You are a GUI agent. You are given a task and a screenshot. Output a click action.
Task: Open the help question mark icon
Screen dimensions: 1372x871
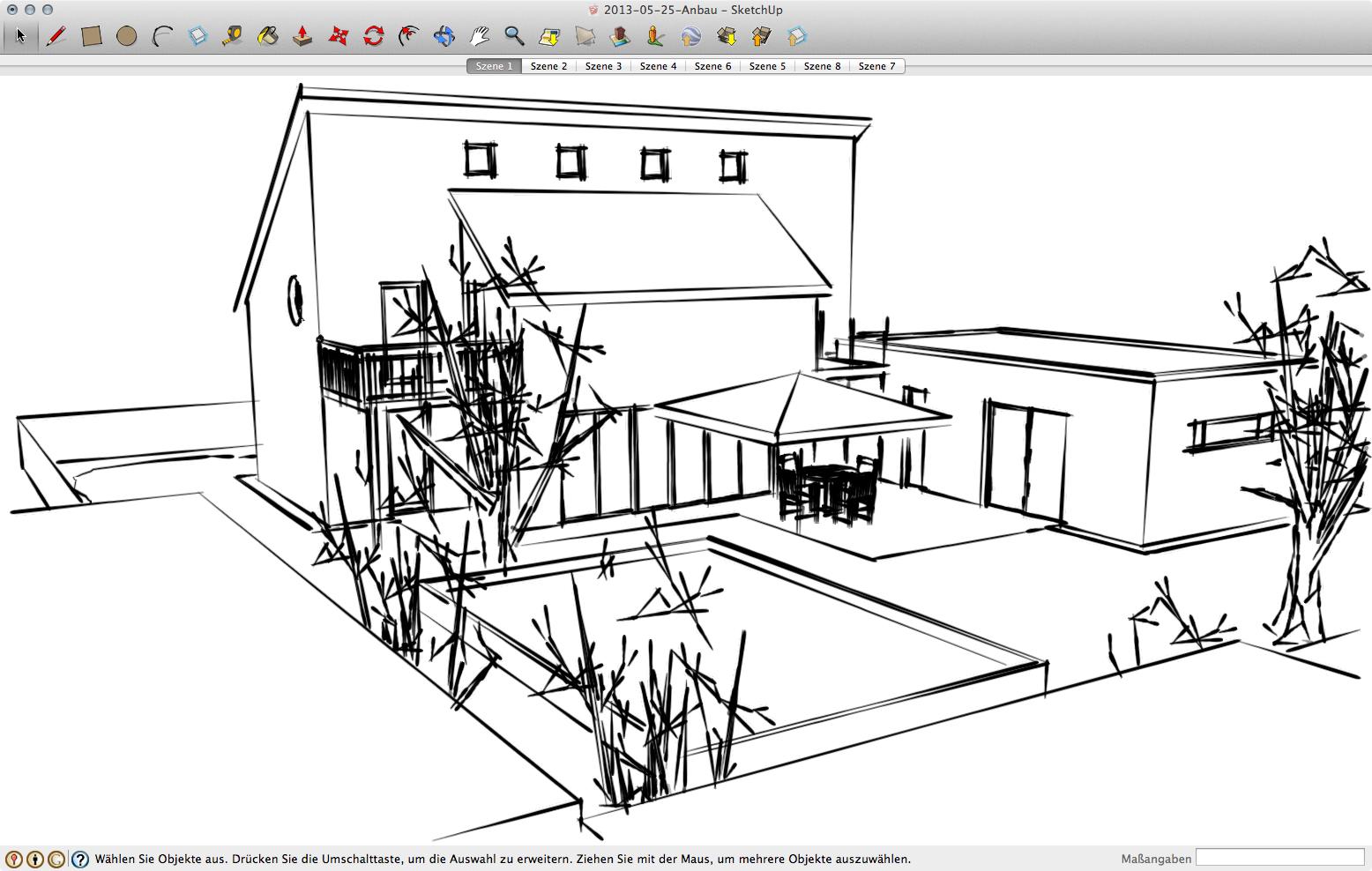80,860
